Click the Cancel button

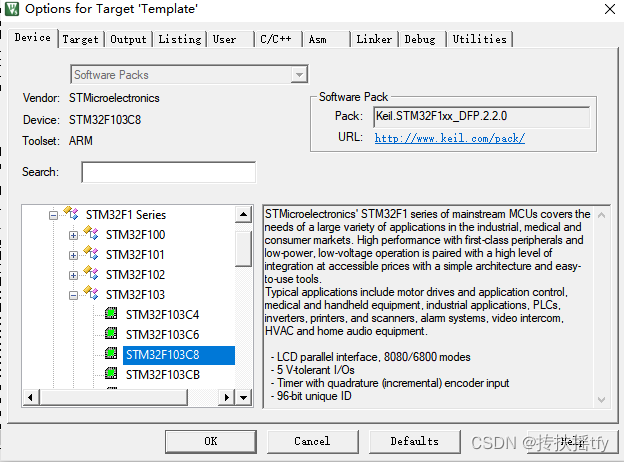tap(312, 441)
